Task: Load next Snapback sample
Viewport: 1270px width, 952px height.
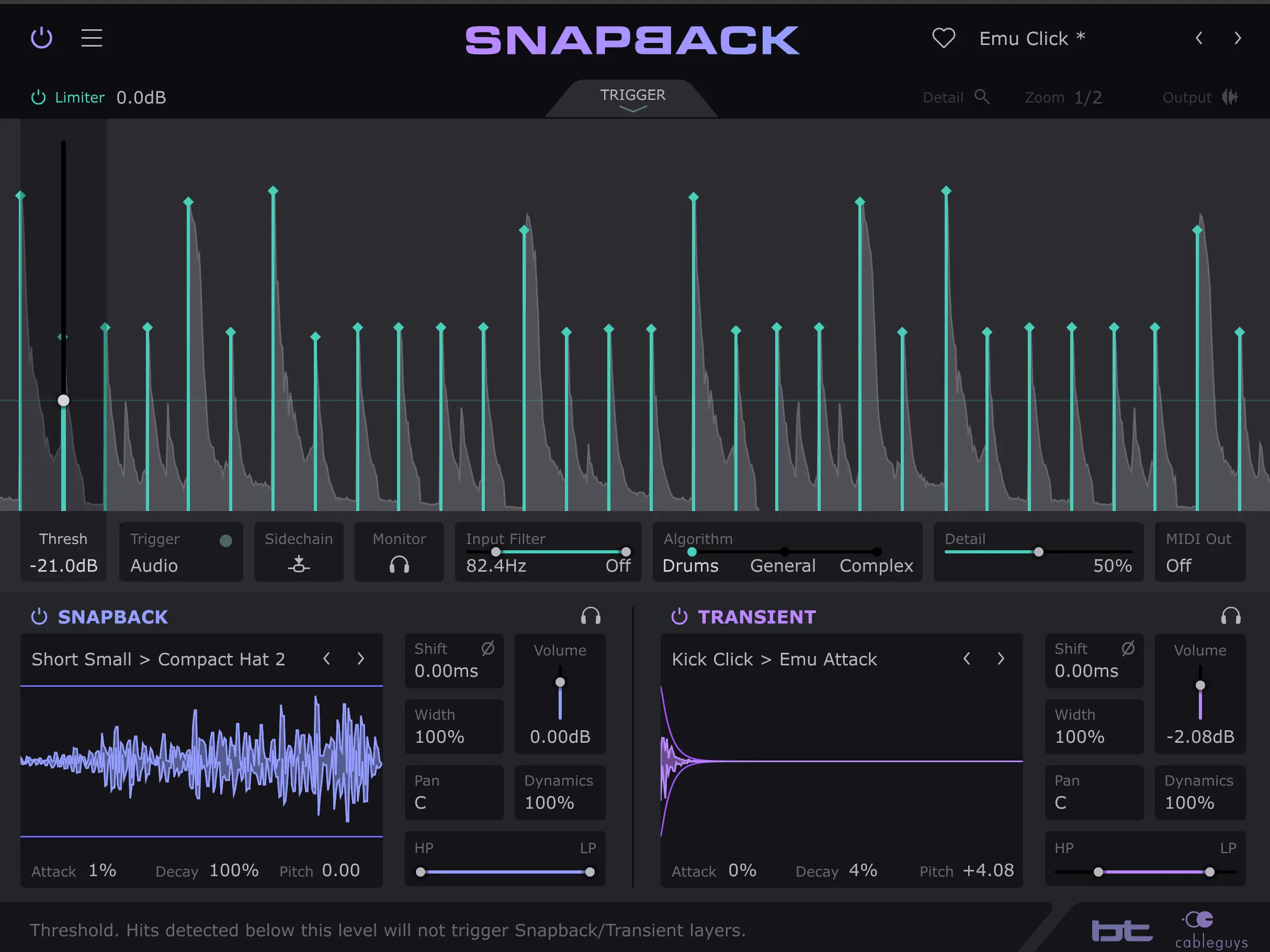Action: [360, 659]
